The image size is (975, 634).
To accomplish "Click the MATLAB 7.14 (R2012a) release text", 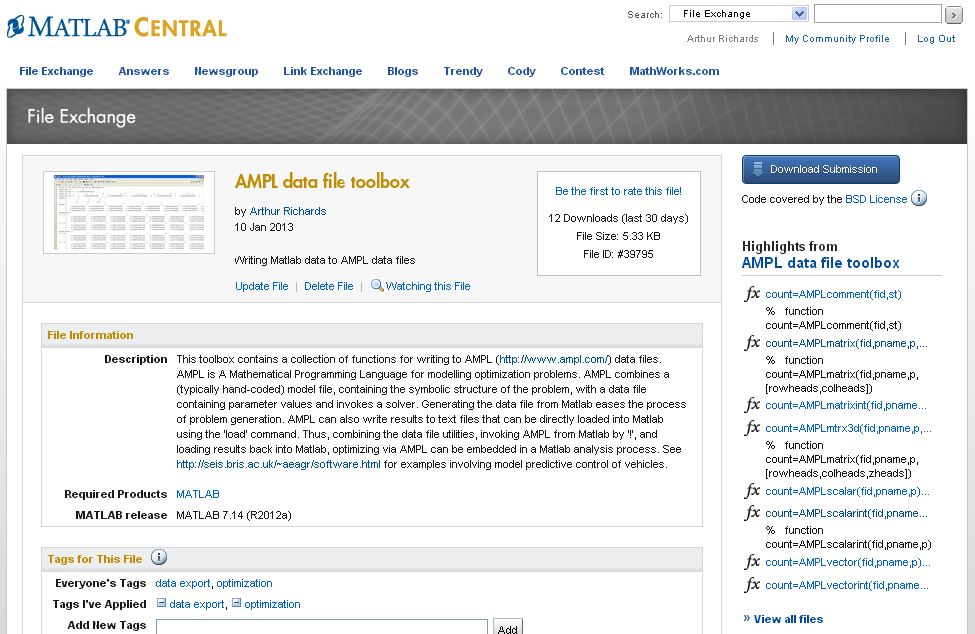I will (x=234, y=515).
